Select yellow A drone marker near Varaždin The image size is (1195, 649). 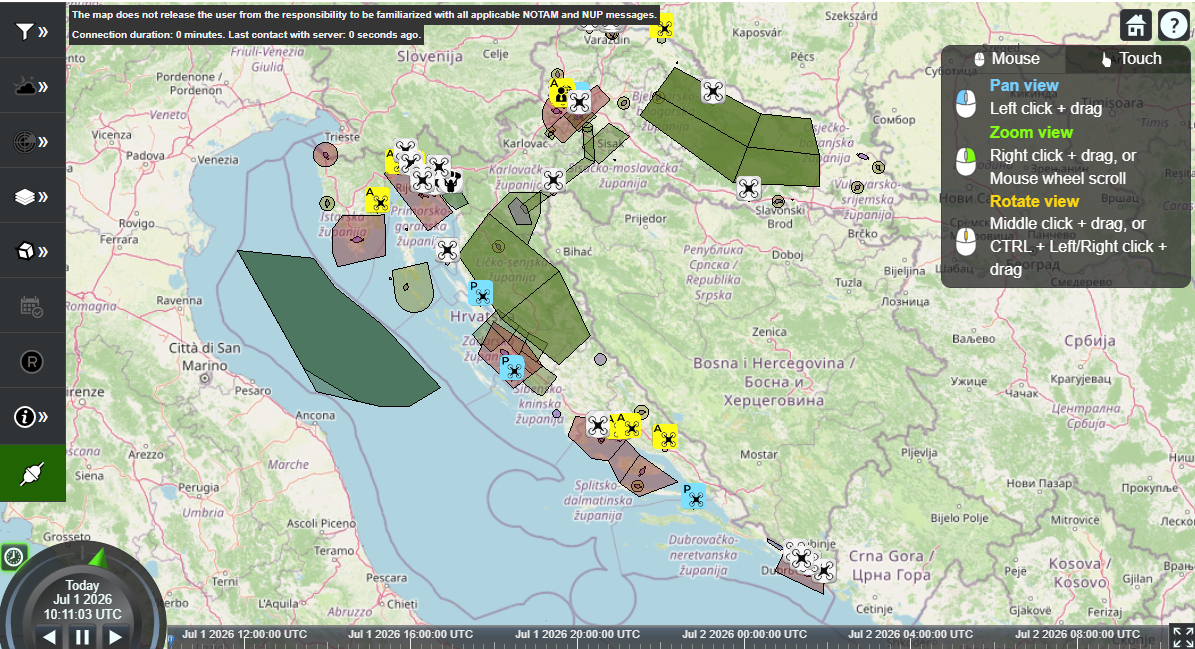662,27
